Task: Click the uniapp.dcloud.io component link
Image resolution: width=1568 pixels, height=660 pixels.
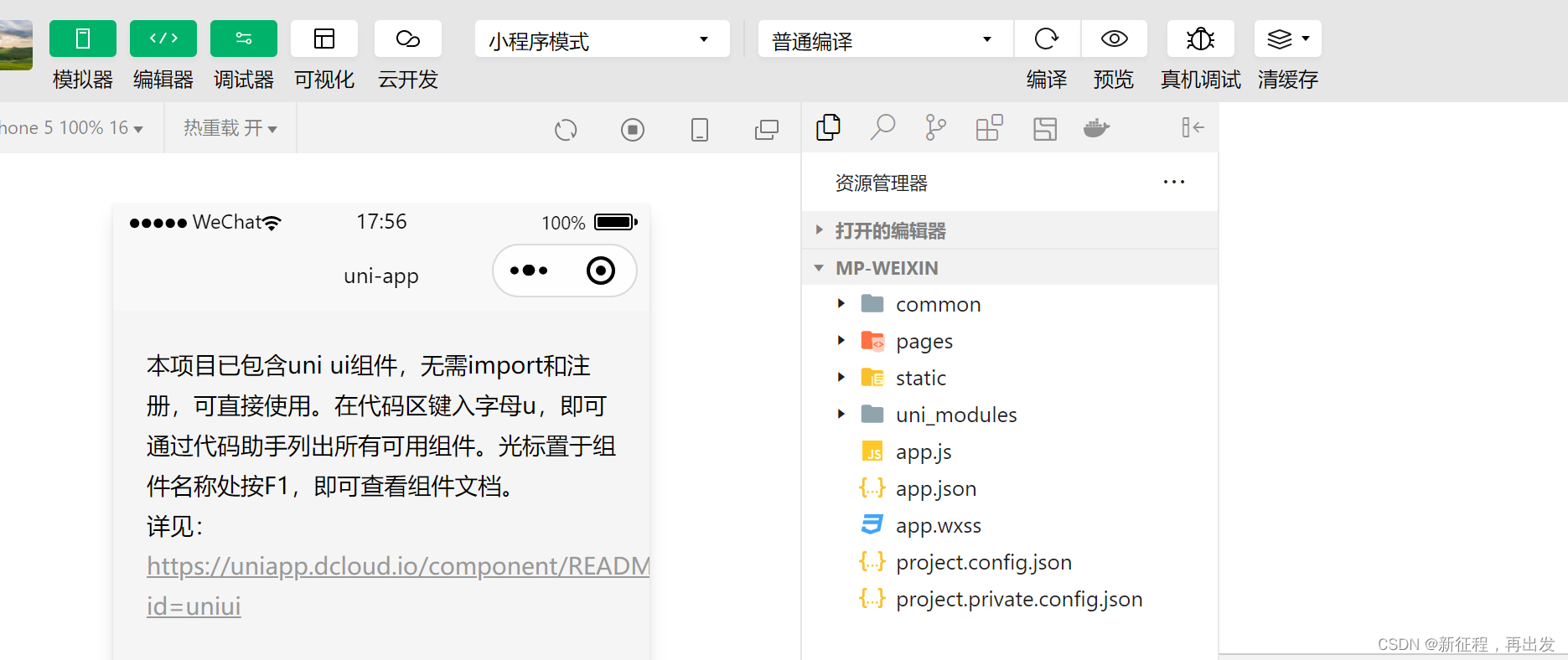Action: coord(398,585)
